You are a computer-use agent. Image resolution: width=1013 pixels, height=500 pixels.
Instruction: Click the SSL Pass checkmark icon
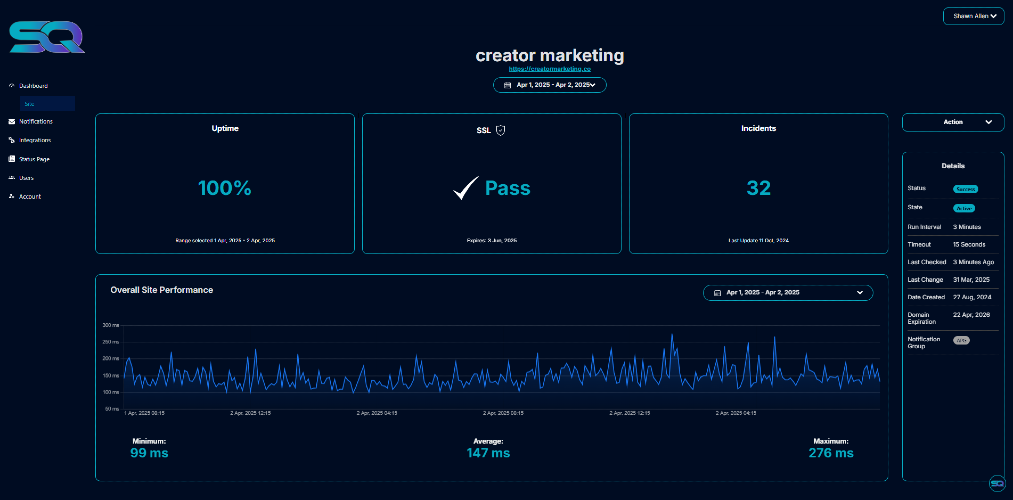(x=466, y=188)
